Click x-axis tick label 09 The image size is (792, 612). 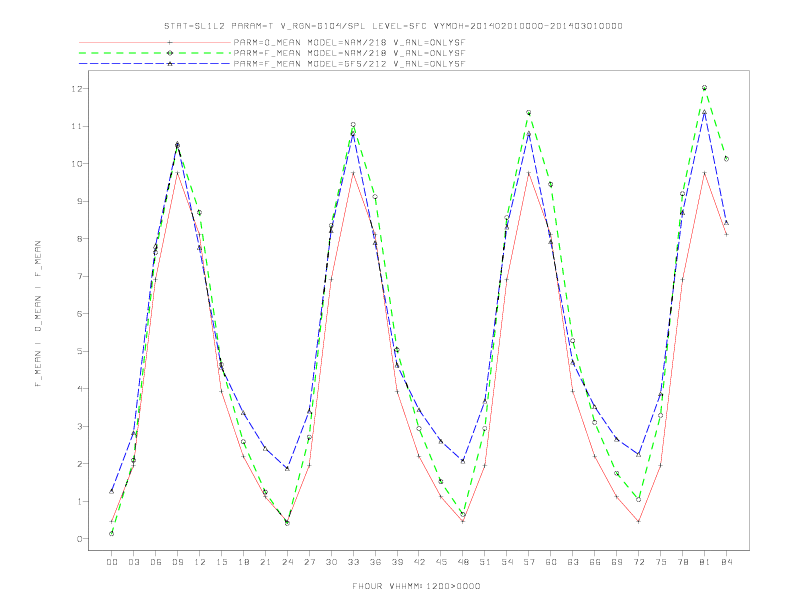pos(177,562)
